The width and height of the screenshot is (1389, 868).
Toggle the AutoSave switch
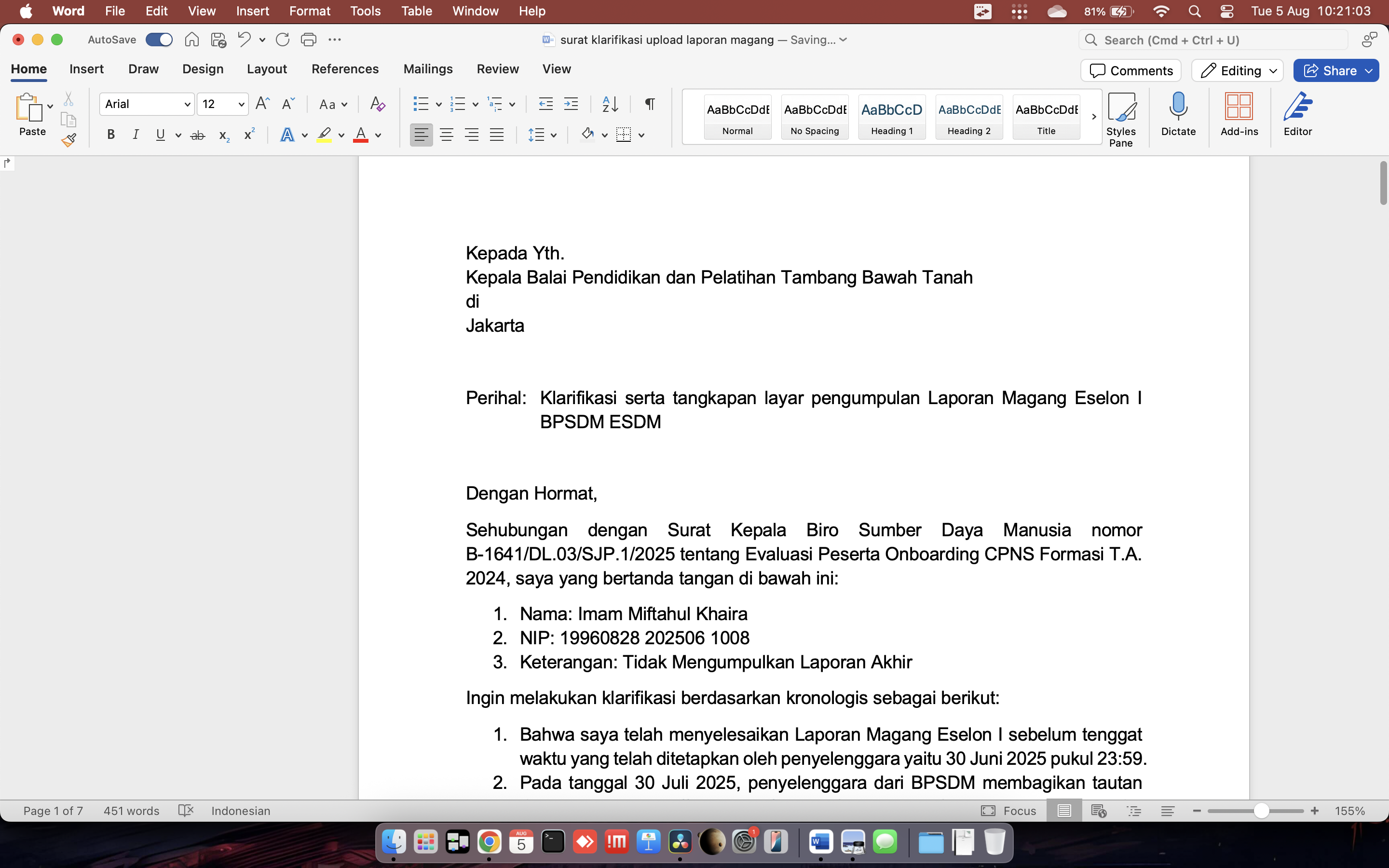pyautogui.click(x=159, y=40)
